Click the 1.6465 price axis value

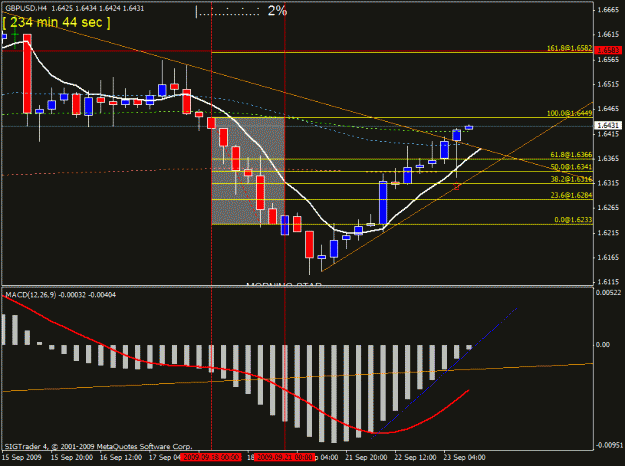pos(608,109)
